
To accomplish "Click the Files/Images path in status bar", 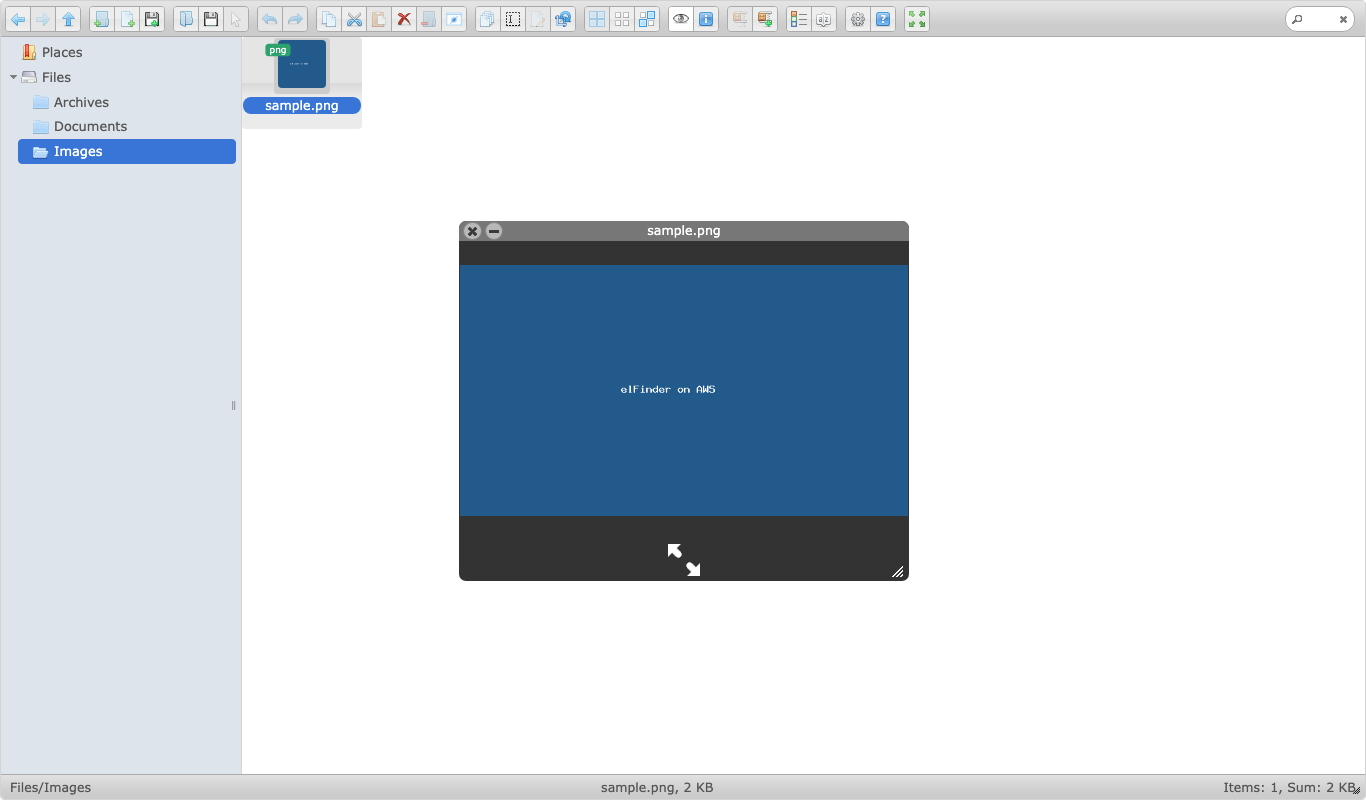I will (x=51, y=787).
